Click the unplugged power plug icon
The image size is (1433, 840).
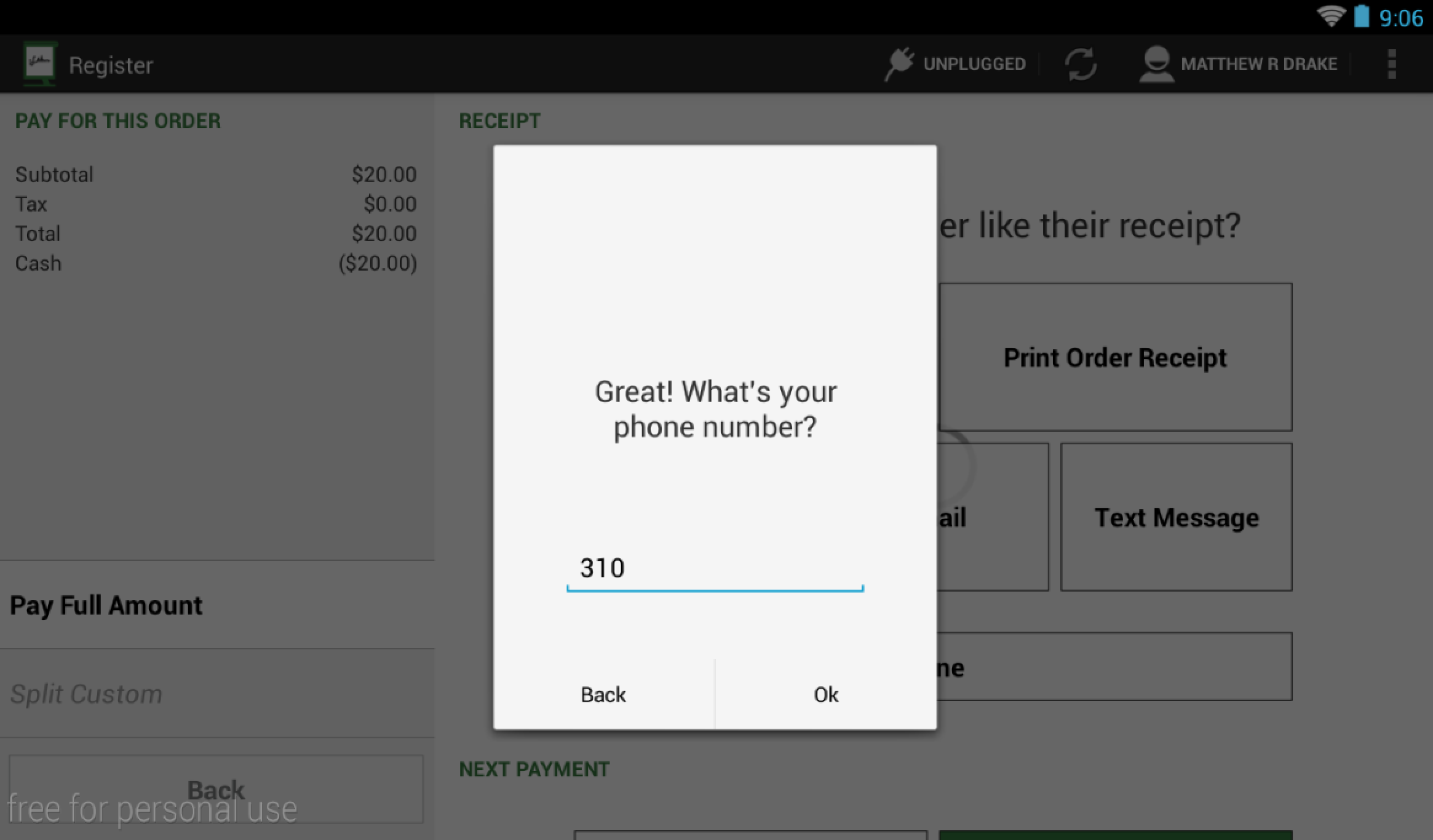click(x=899, y=64)
